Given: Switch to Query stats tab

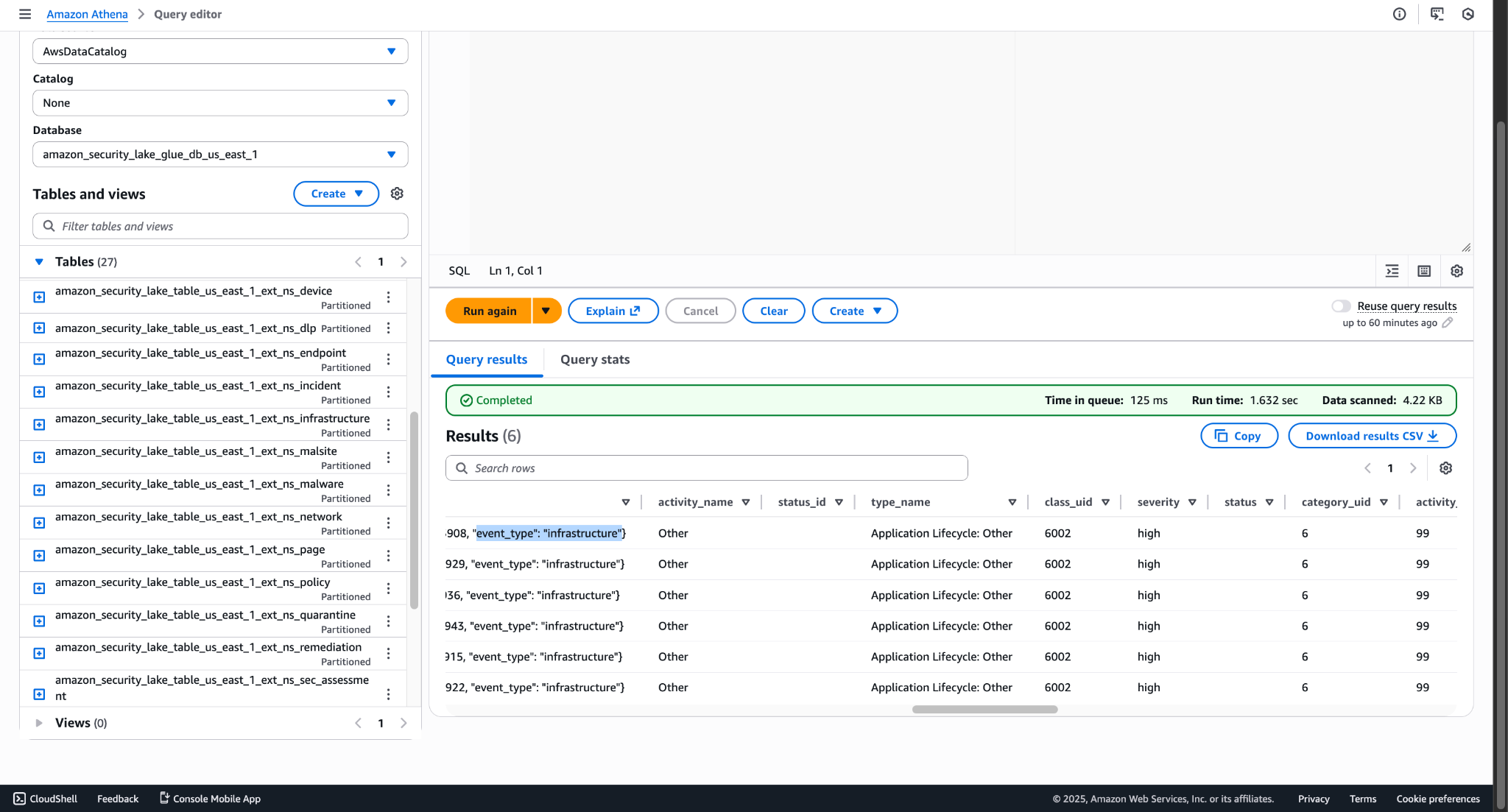Looking at the screenshot, I should point(595,359).
